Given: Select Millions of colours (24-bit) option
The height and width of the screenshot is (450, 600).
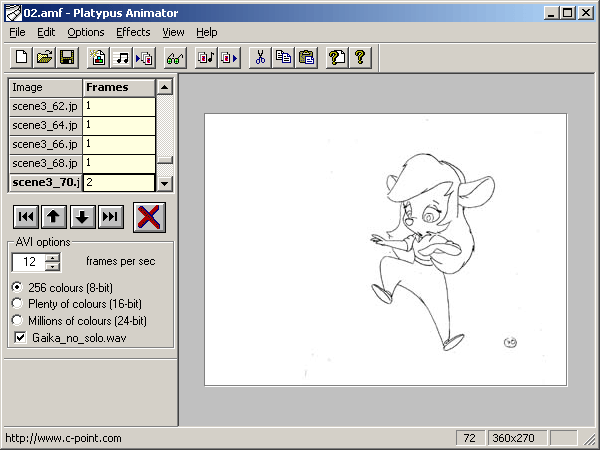Looking at the screenshot, I should (x=17, y=320).
